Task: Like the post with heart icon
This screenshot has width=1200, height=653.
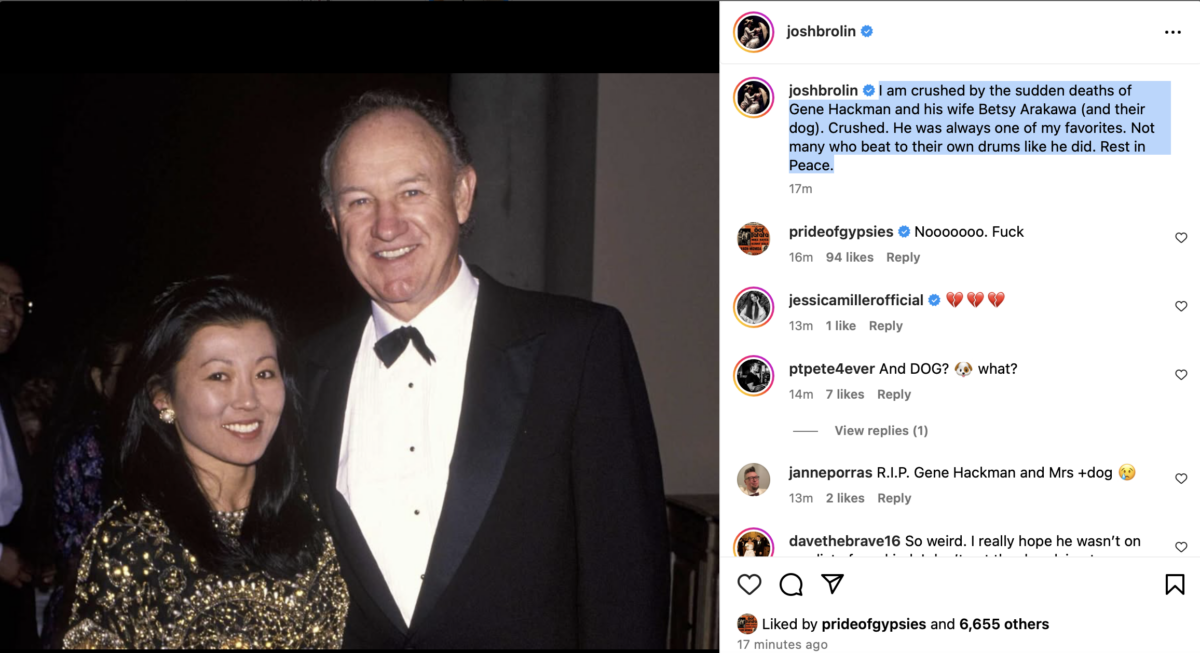Action: [x=749, y=584]
